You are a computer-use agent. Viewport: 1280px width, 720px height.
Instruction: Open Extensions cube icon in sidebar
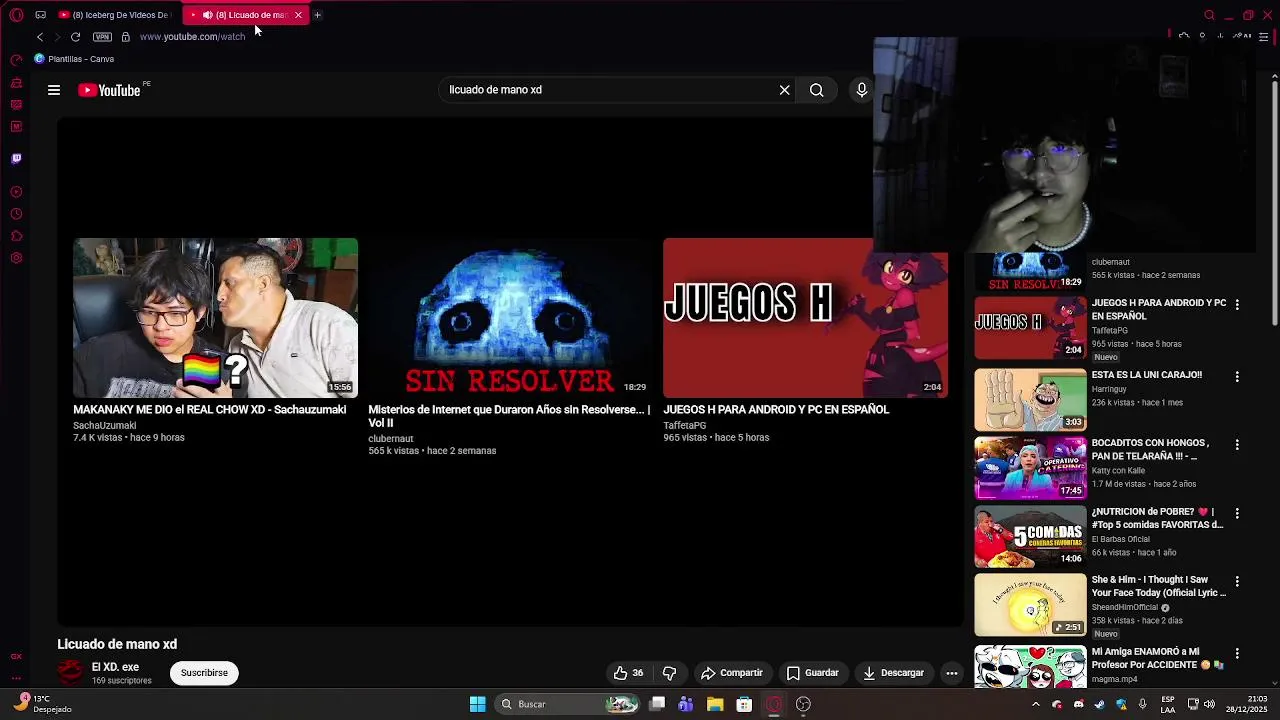pos(16,236)
